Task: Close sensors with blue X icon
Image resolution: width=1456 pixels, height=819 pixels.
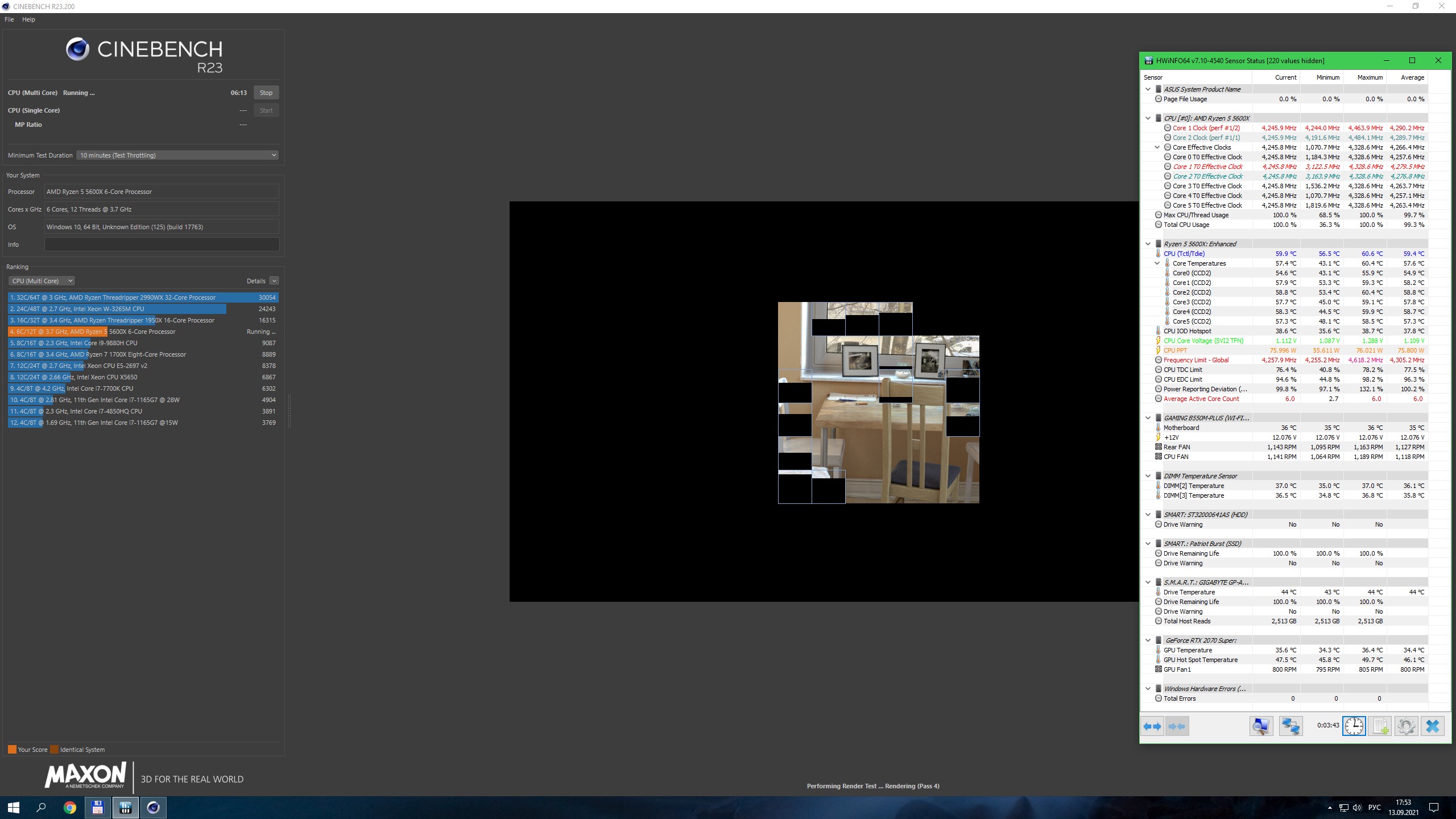Action: [x=1433, y=726]
